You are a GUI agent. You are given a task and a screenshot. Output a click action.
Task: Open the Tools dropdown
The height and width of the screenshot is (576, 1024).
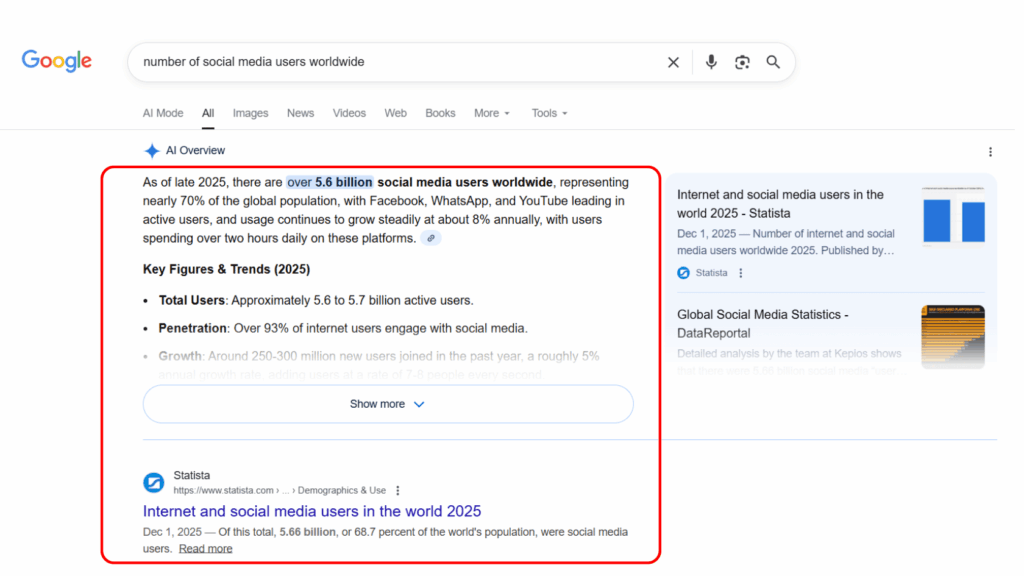point(549,113)
